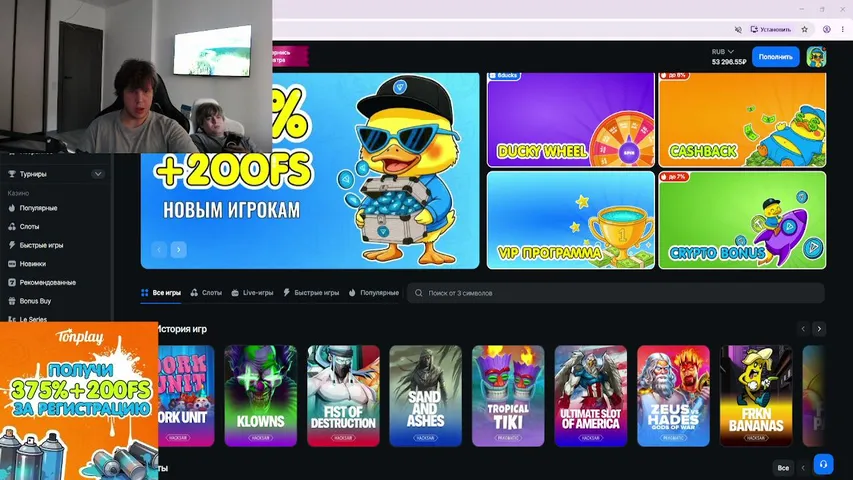Bookmark page with the star icon
Viewport: 853px width, 480px height.
805,29
